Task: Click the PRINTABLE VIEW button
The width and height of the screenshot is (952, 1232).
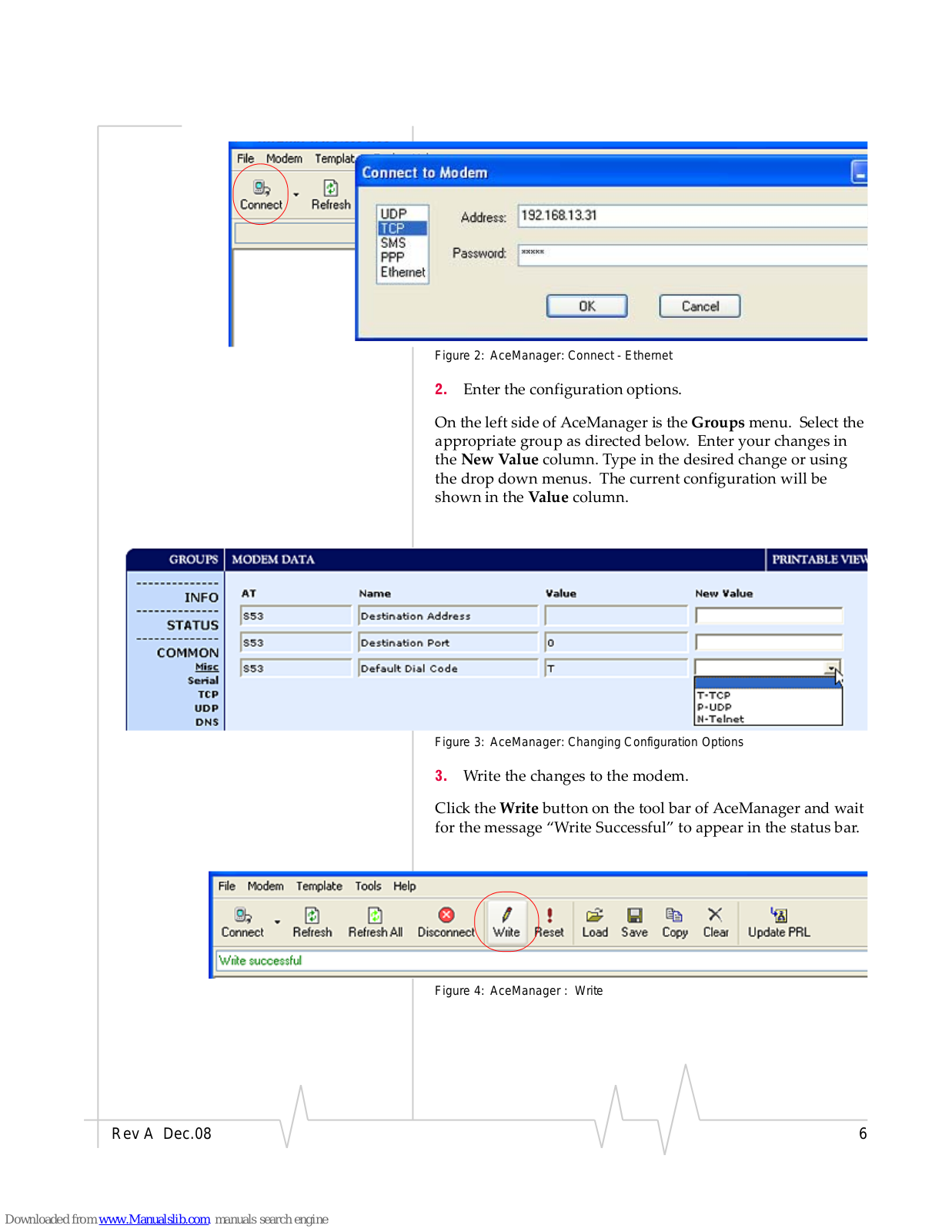Action: click(x=817, y=559)
